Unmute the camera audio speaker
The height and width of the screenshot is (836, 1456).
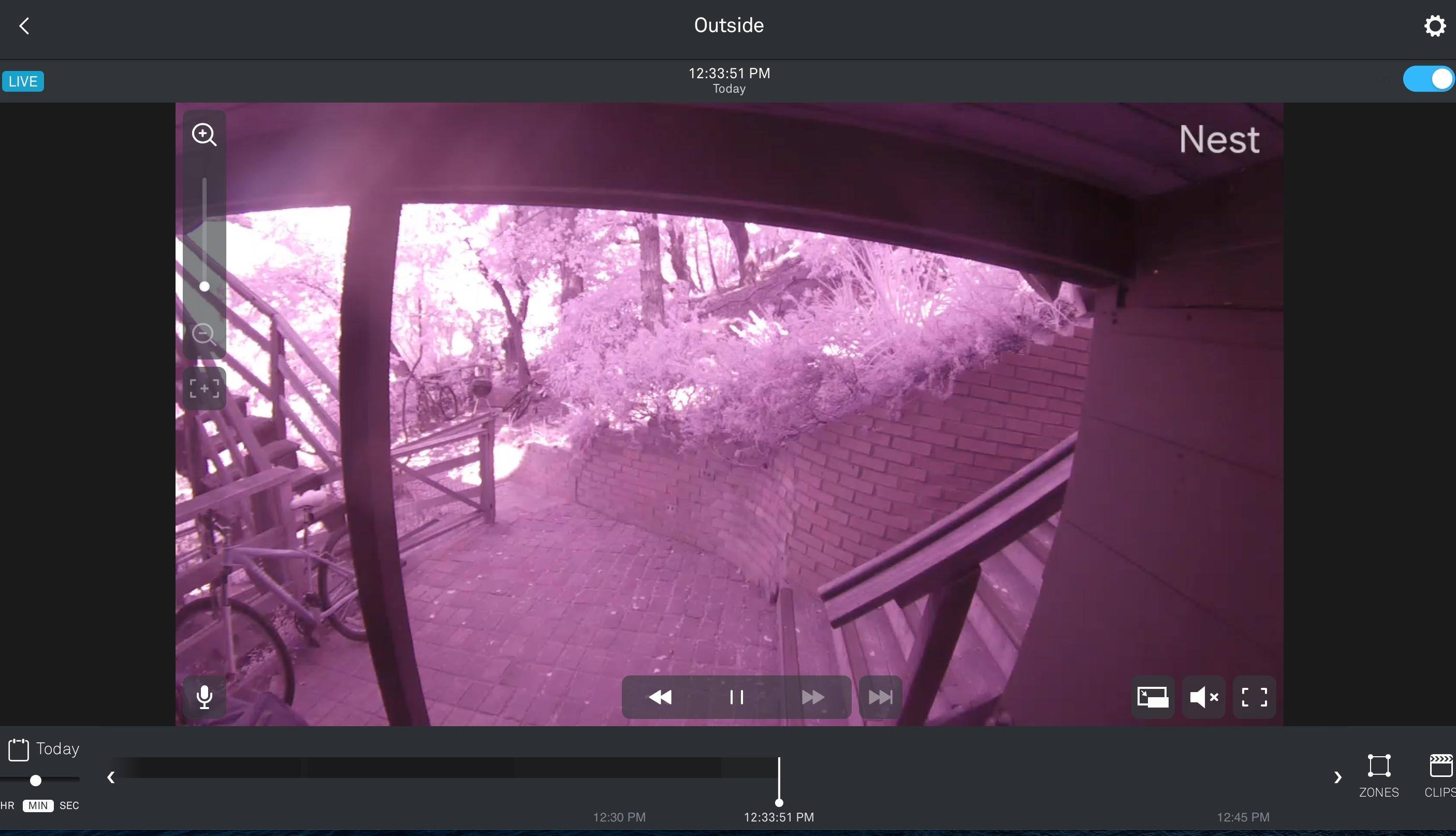coord(1203,697)
